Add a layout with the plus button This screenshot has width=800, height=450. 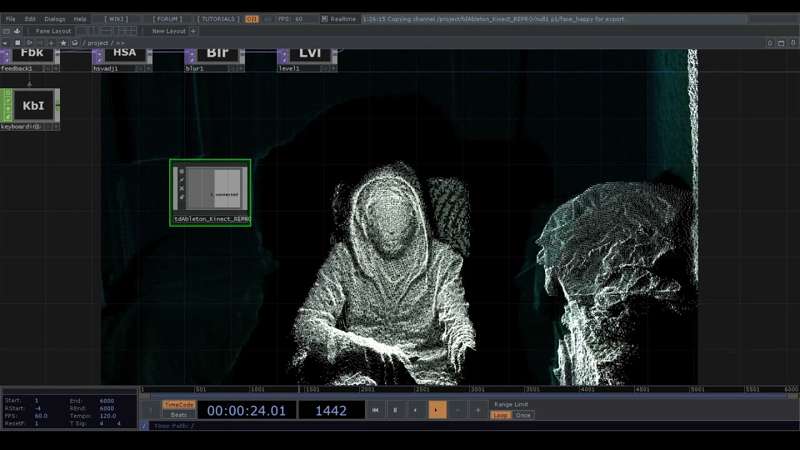[x=193, y=31]
